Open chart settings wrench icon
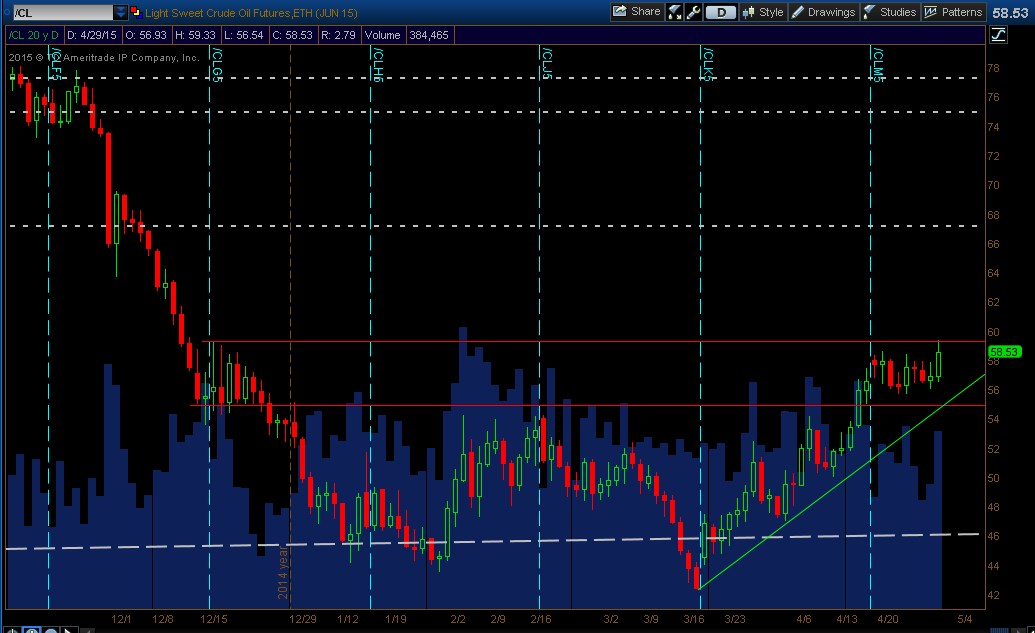The width and height of the screenshot is (1035, 633). coord(693,12)
